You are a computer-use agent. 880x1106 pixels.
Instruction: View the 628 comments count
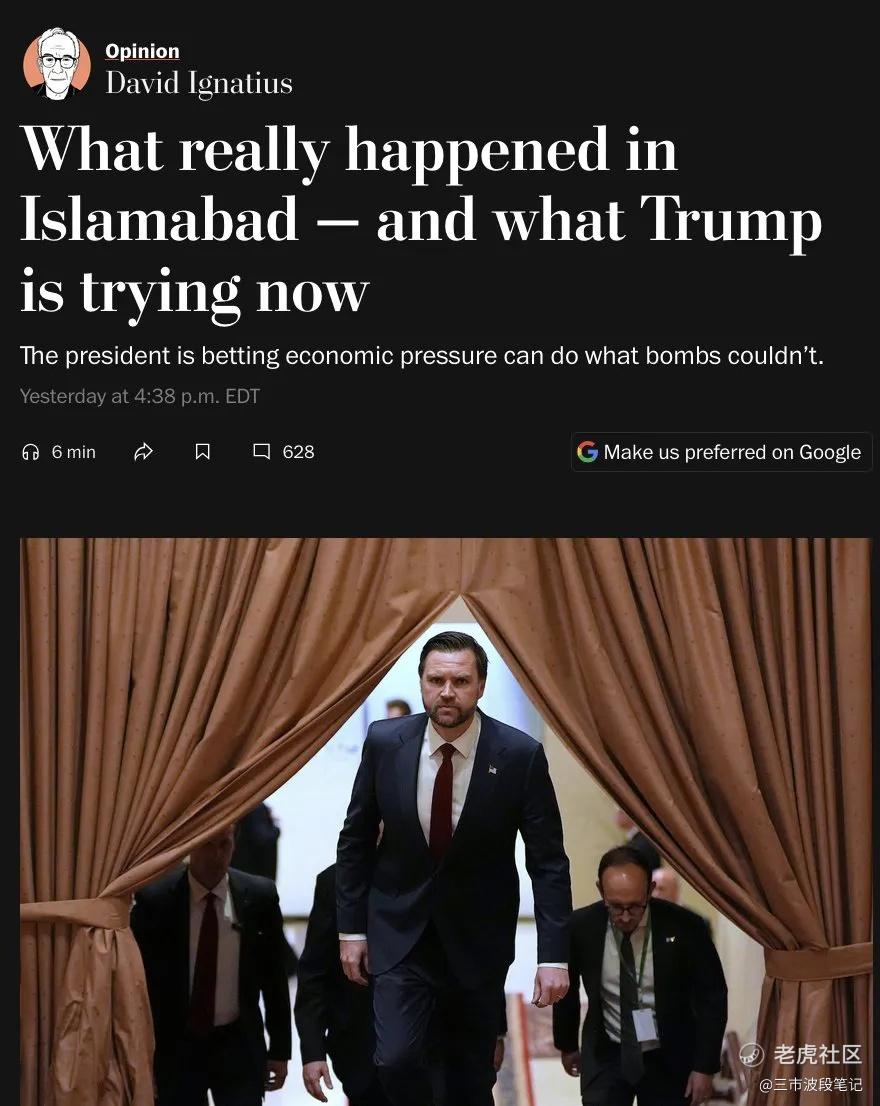click(x=298, y=452)
